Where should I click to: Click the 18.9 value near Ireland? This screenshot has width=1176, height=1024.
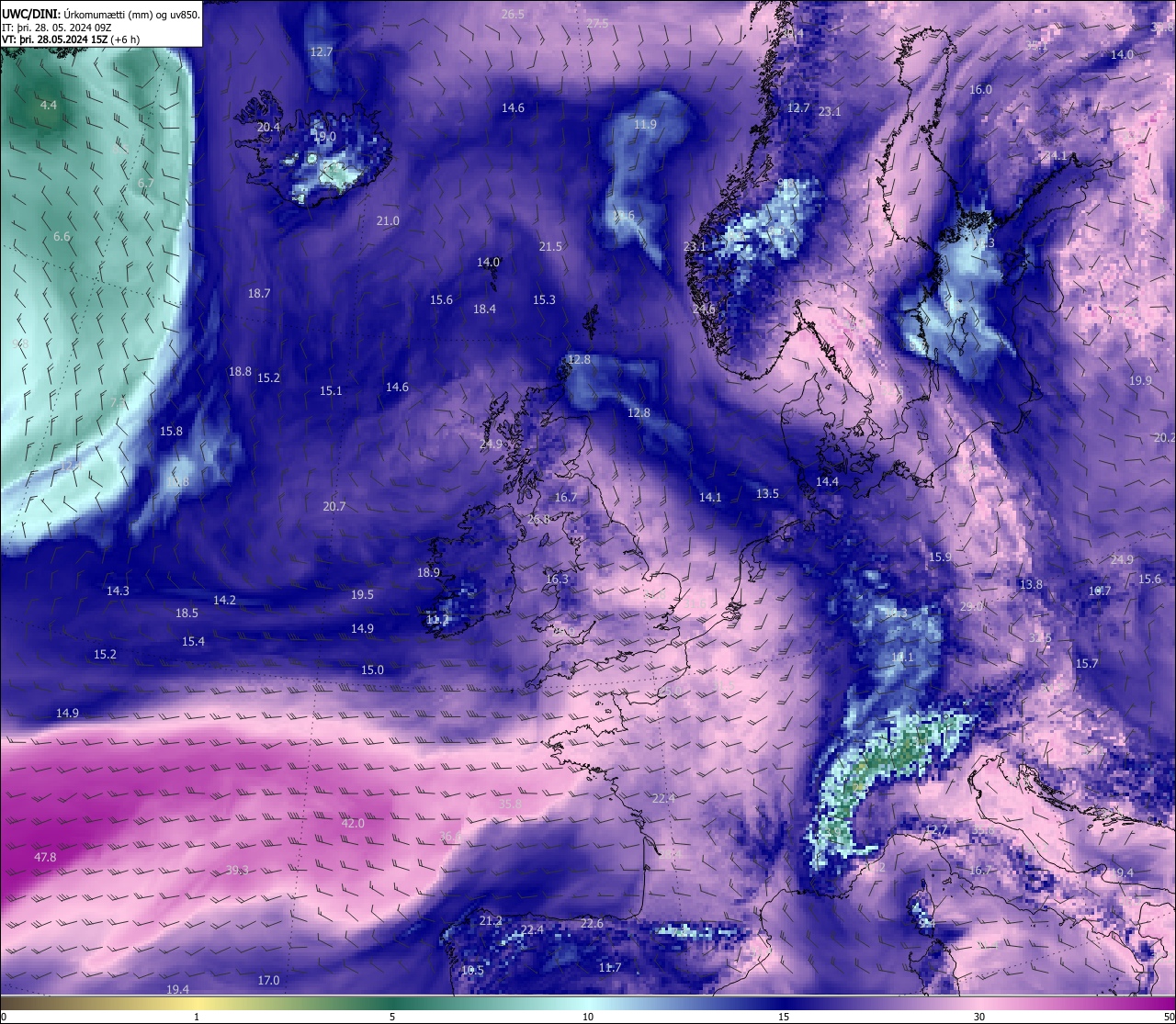[x=428, y=573]
